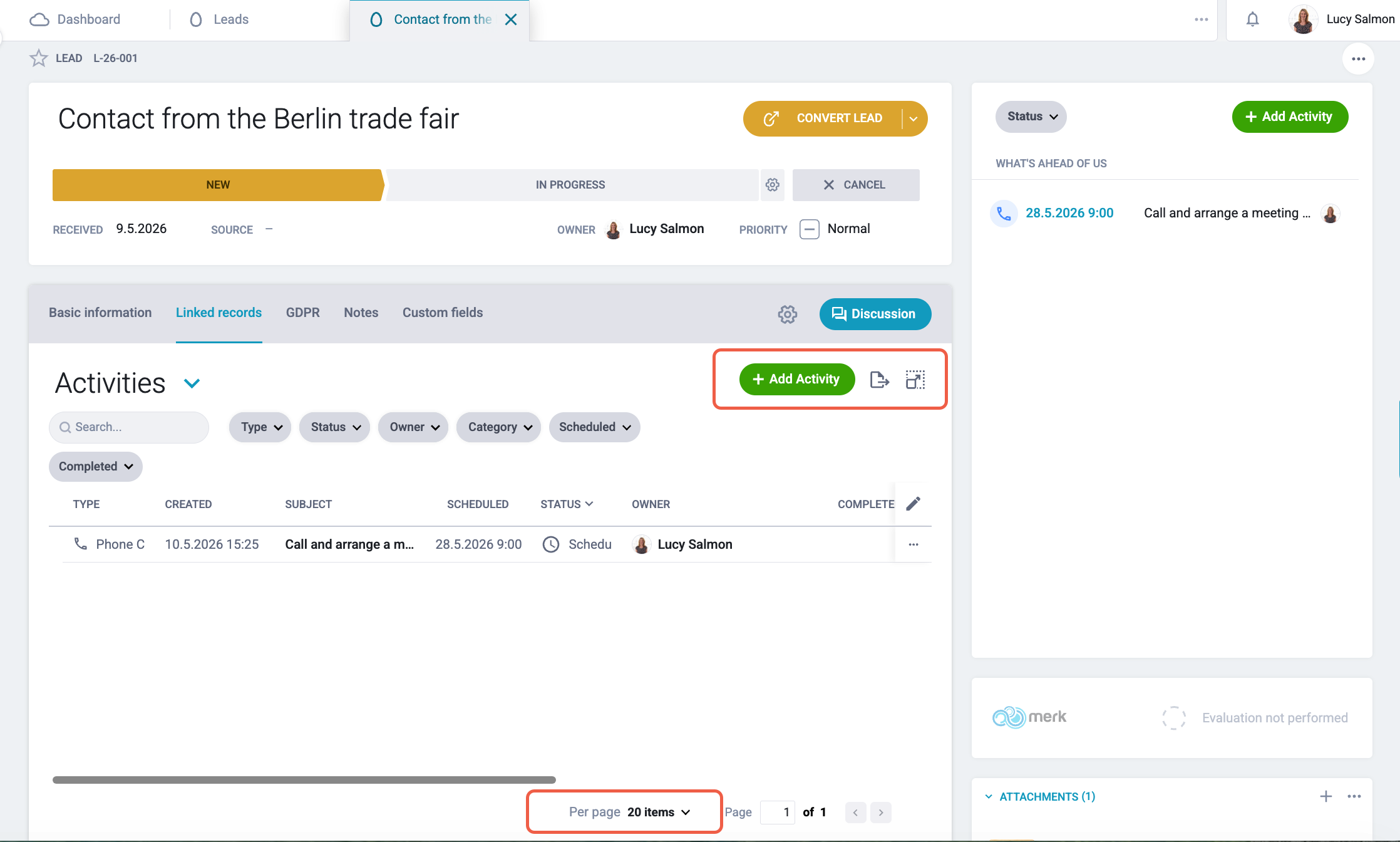Open row menu for the Phone Call activity
Image resolution: width=1400 pixels, height=842 pixels.
pyautogui.click(x=914, y=544)
